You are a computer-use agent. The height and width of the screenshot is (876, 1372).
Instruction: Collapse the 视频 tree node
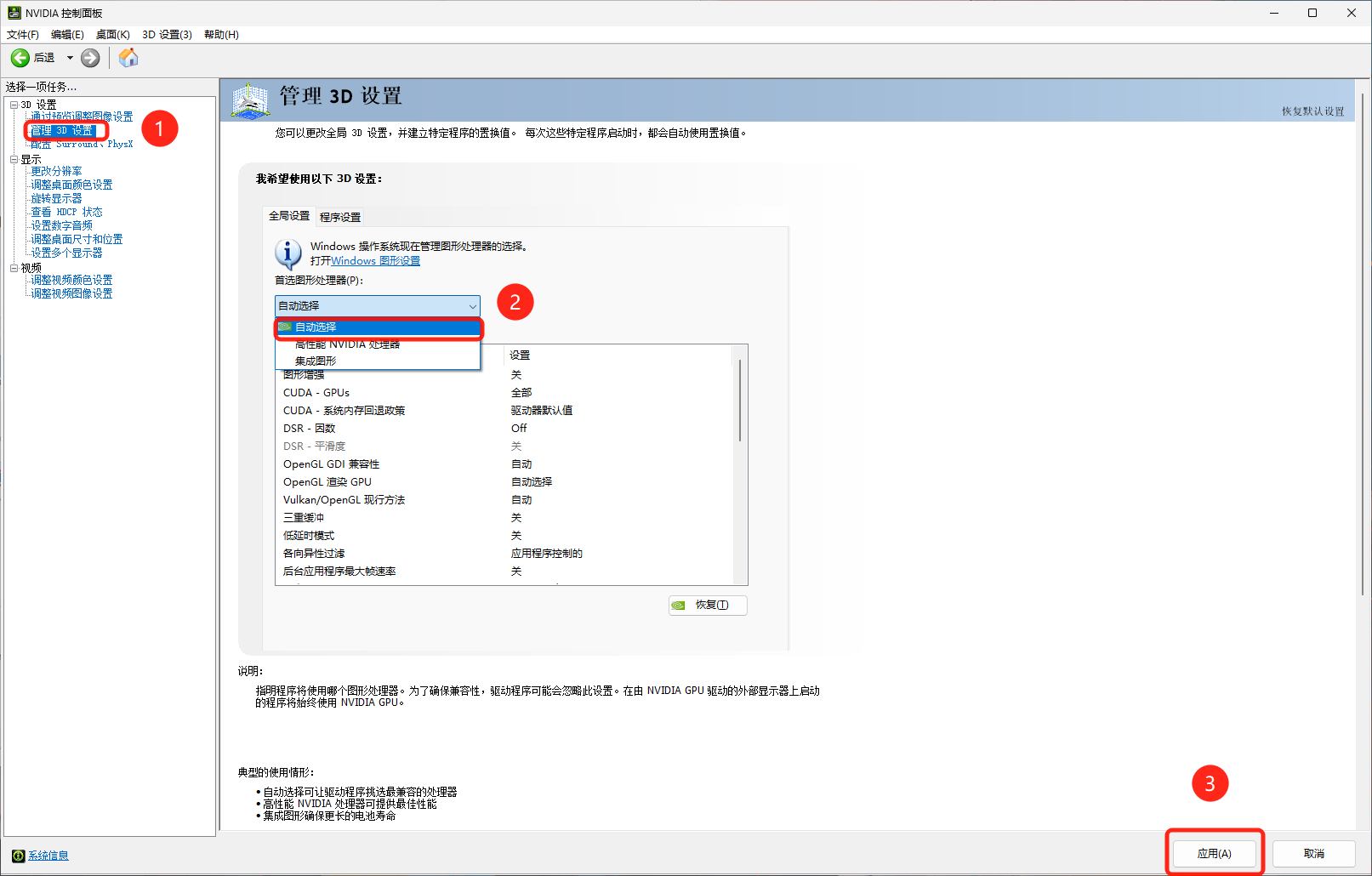click(x=14, y=268)
